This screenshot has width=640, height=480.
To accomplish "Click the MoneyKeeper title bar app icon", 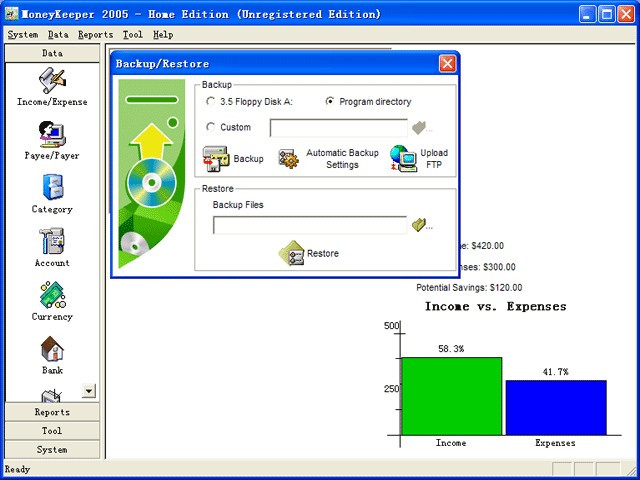I will (11, 14).
